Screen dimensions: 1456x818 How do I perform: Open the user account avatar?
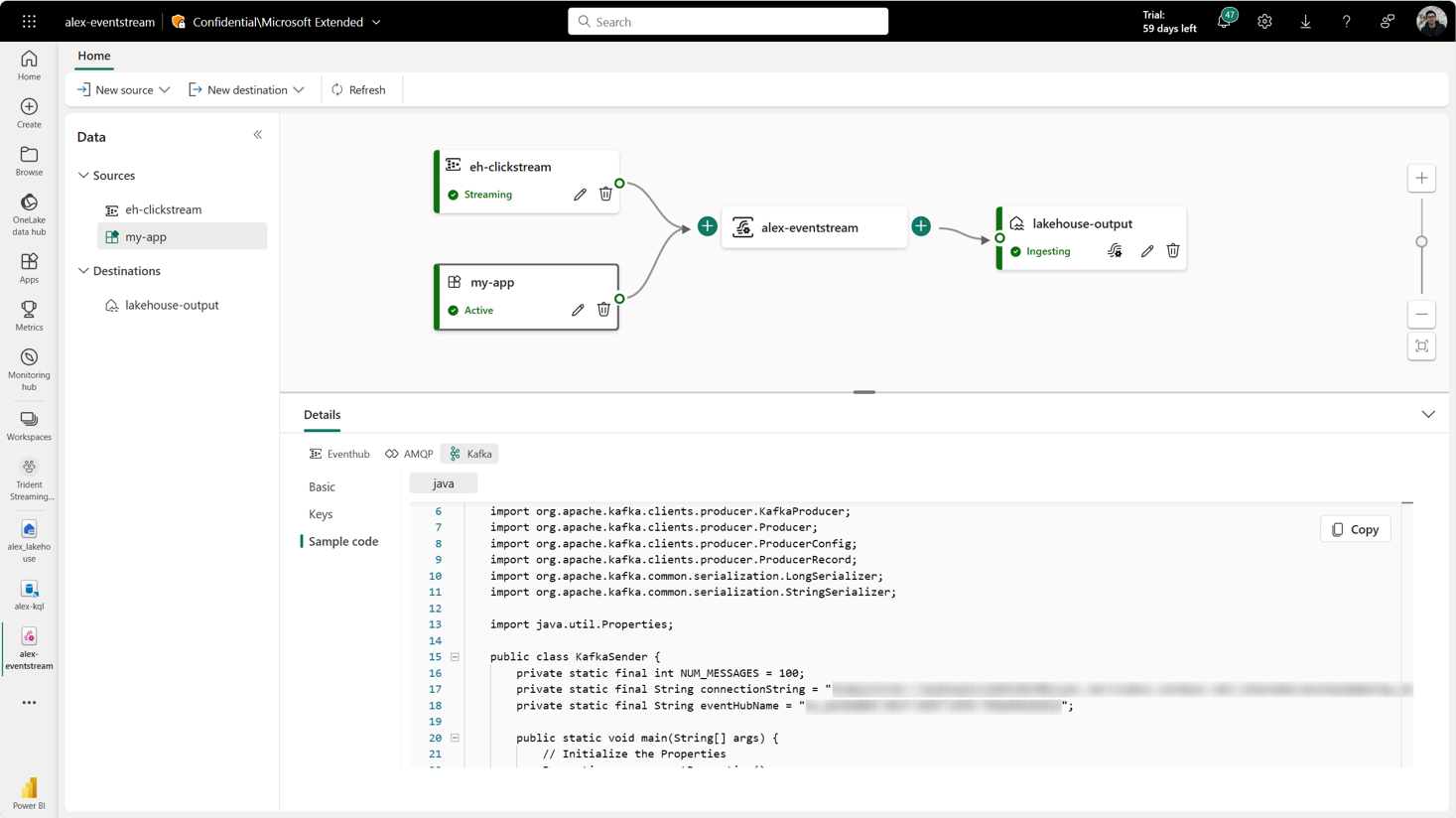(1430, 21)
